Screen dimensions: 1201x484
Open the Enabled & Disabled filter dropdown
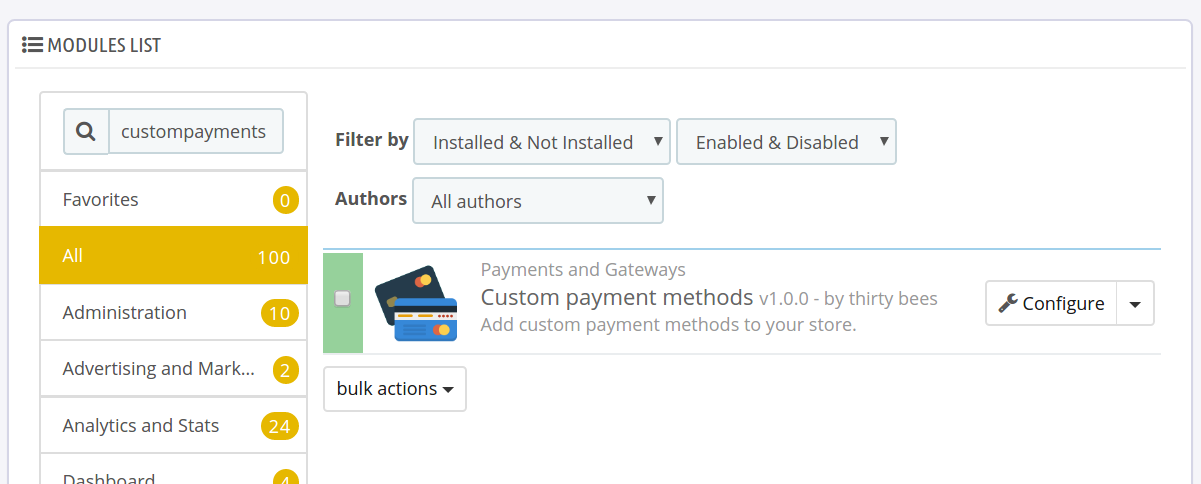click(x=786, y=142)
